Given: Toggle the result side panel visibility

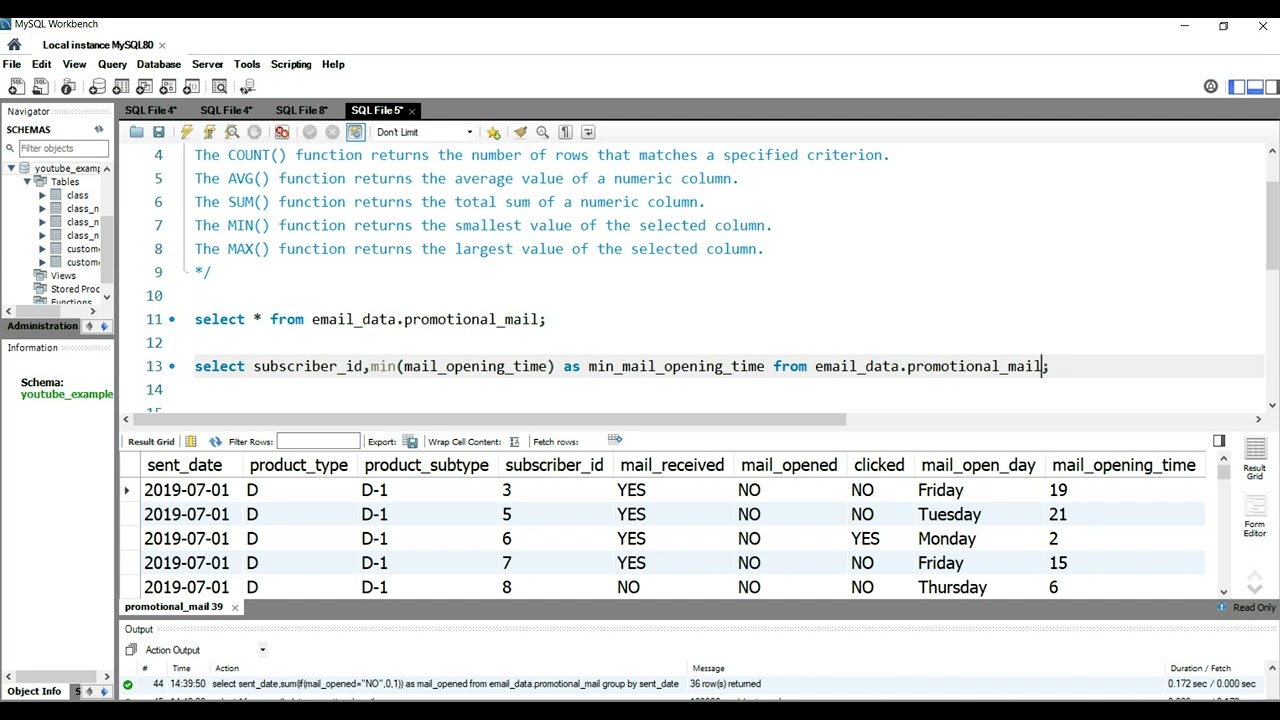Looking at the screenshot, I should pyautogui.click(x=1219, y=441).
